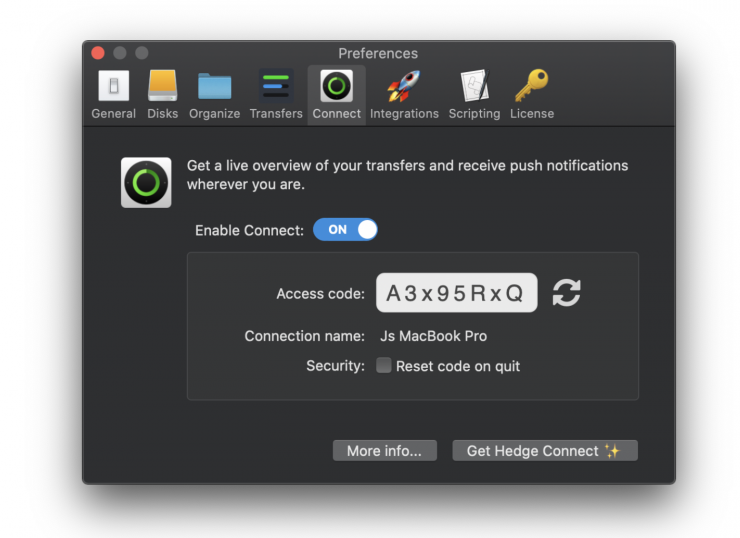This screenshot has height=538, width=740.
Task: Select the Connect tab icon
Action: [x=336, y=95]
